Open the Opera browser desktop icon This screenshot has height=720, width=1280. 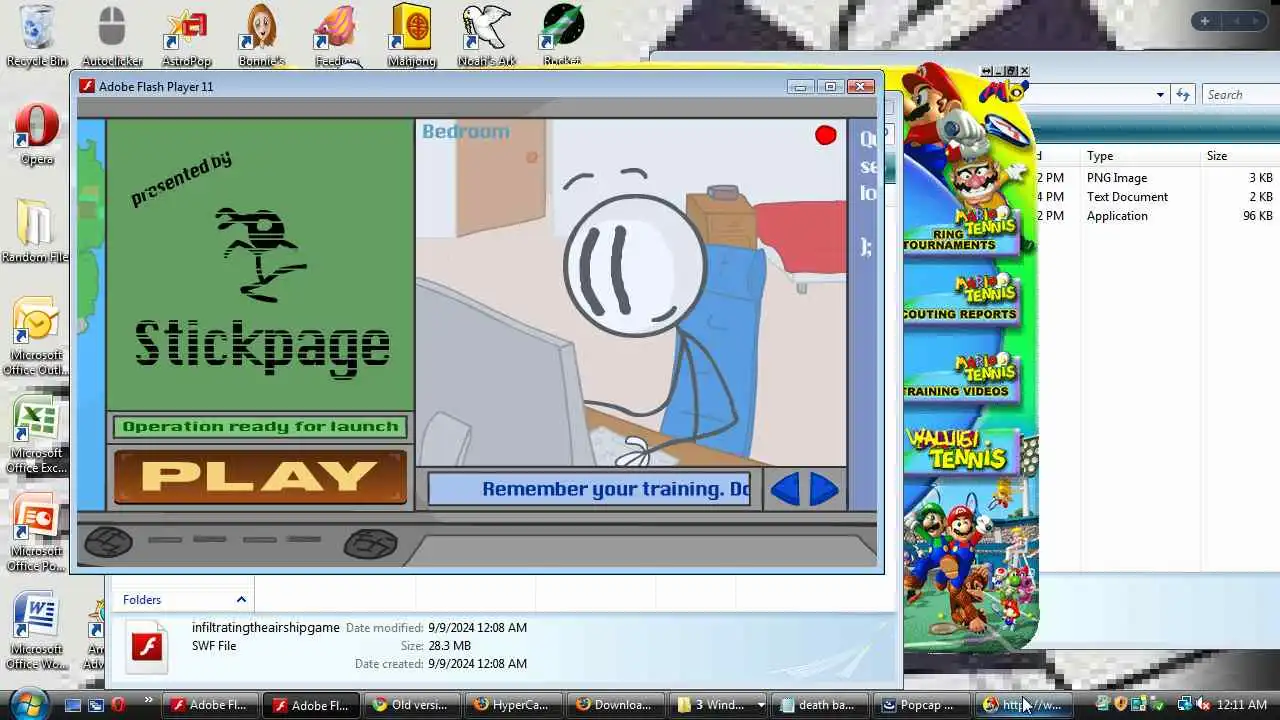[x=37, y=134]
